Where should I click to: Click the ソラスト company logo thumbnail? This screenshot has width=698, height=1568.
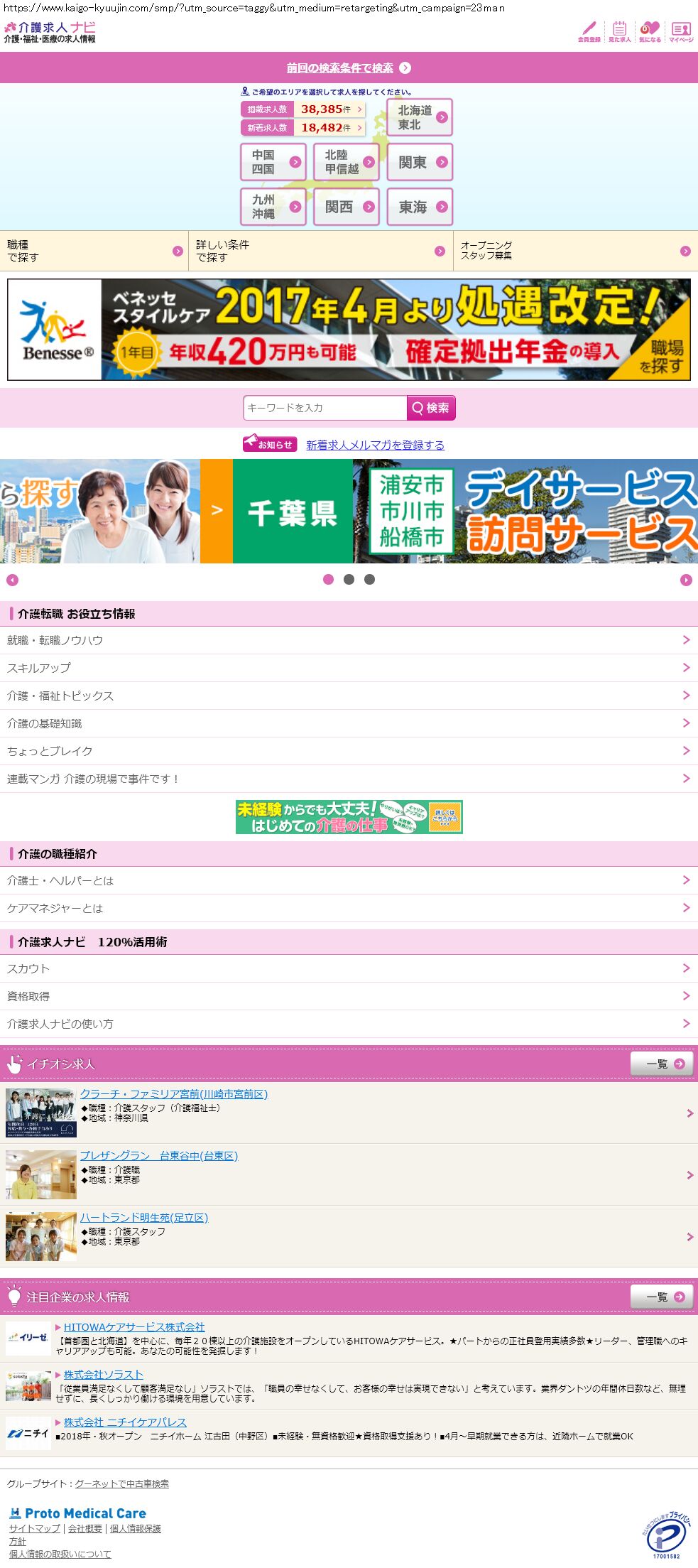(x=28, y=1386)
